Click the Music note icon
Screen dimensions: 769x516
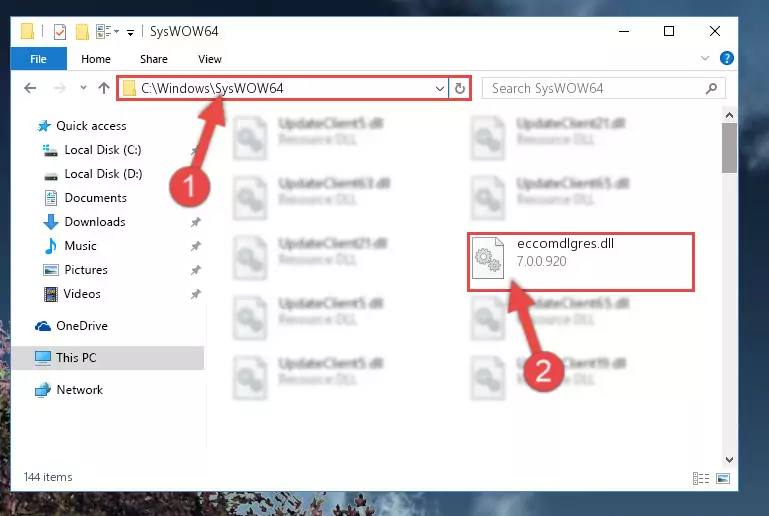click(51, 246)
